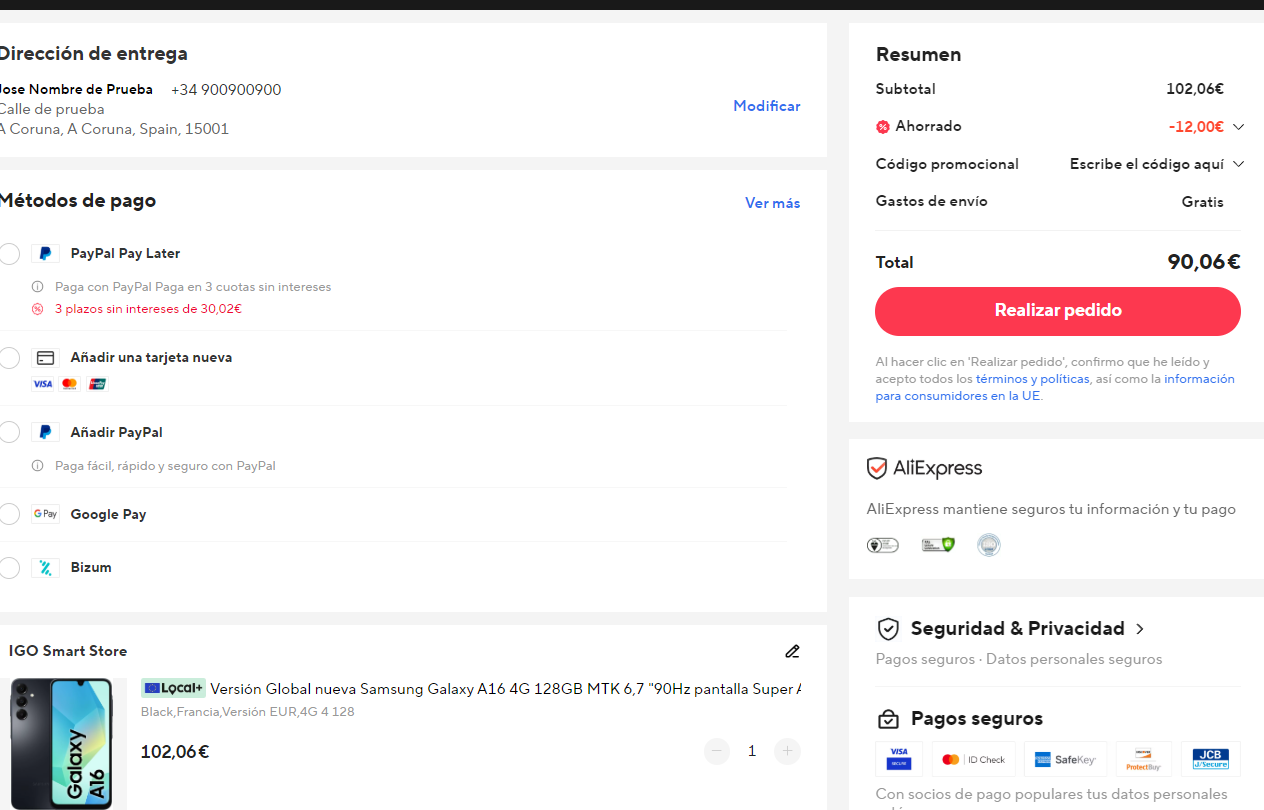Viewport: 1264px width, 810px height.
Task: Click the UnionPay logo under new card
Action: coord(97,384)
